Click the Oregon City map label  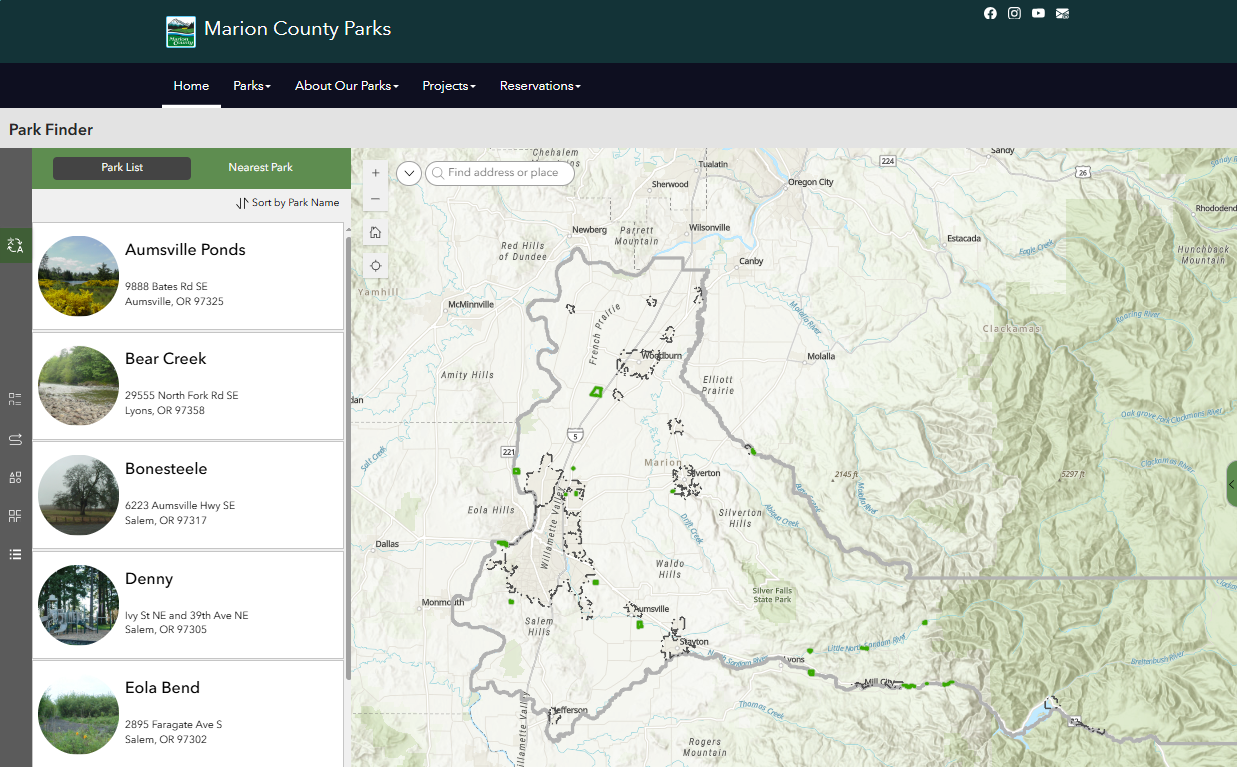point(811,182)
